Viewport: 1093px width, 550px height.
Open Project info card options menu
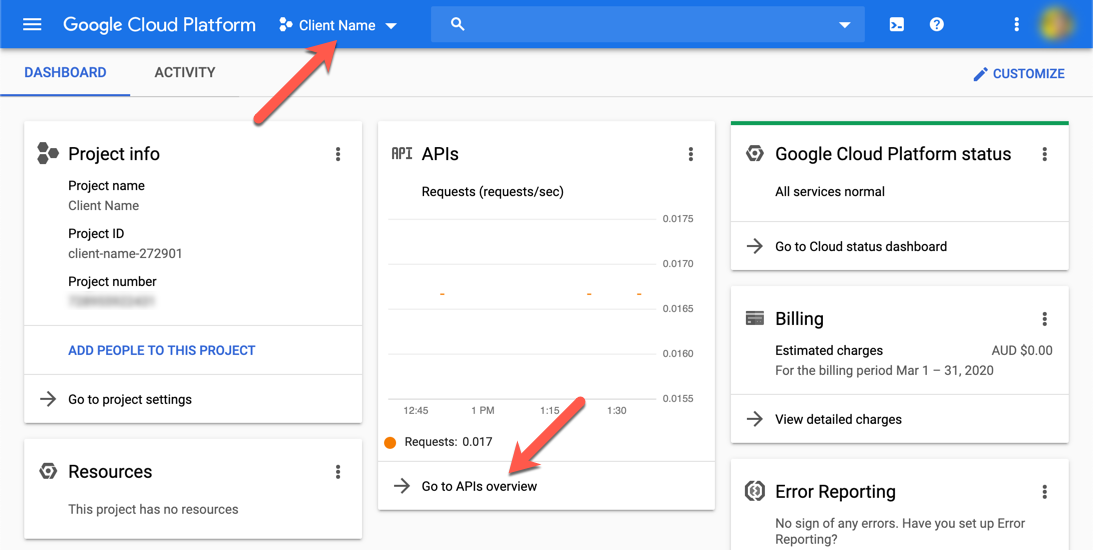click(x=338, y=154)
